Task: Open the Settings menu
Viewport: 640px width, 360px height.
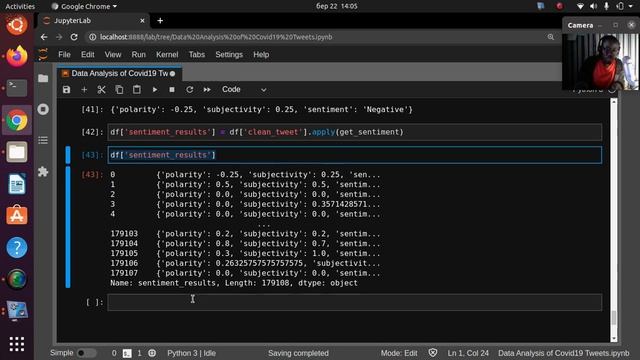Action: 229,55
